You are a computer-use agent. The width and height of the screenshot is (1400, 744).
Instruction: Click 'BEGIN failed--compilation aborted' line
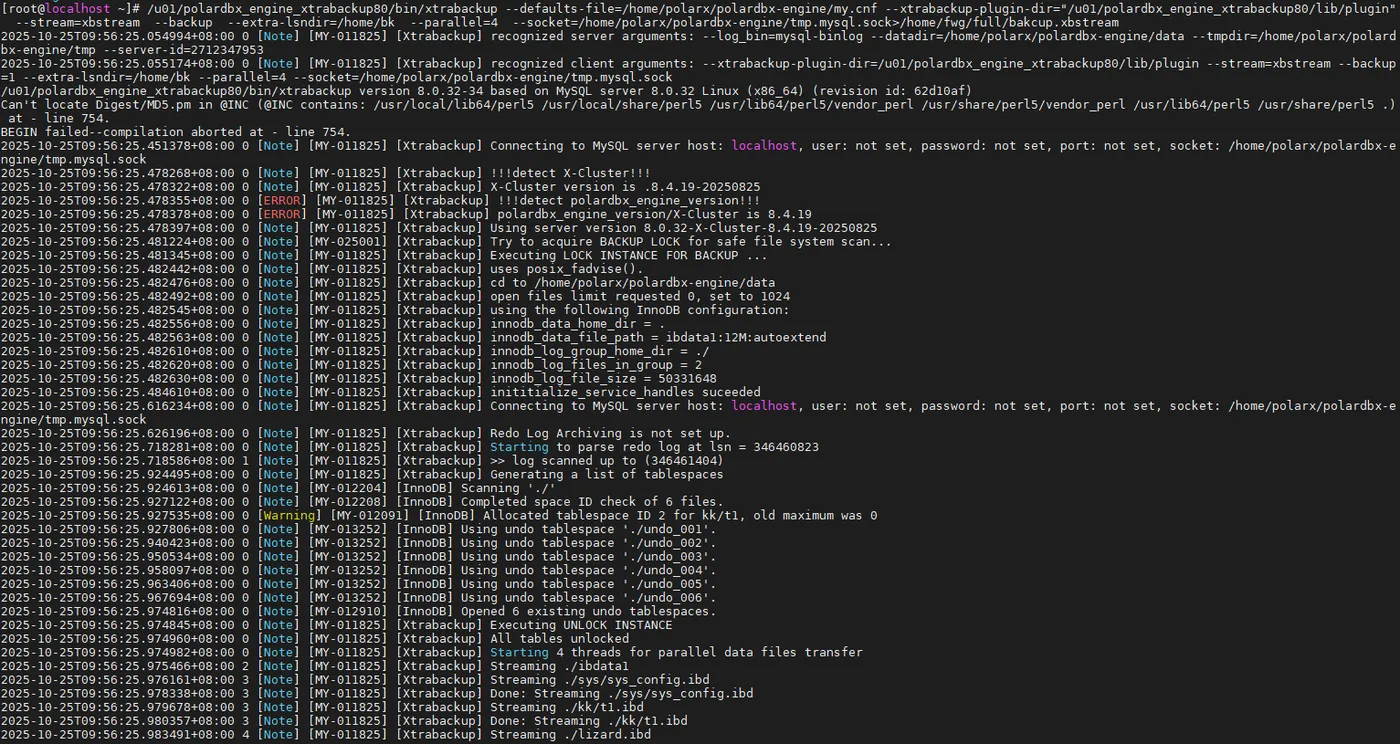point(175,132)
